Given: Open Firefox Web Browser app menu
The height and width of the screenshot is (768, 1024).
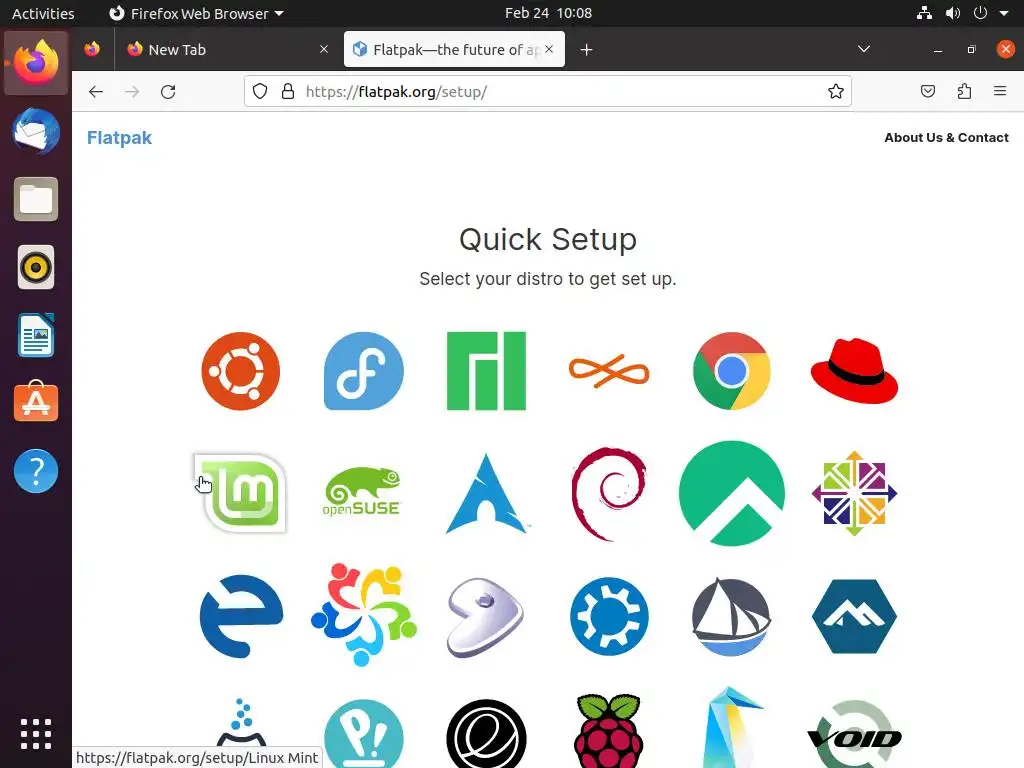Looking at the screenshot, I should (196, 13).
